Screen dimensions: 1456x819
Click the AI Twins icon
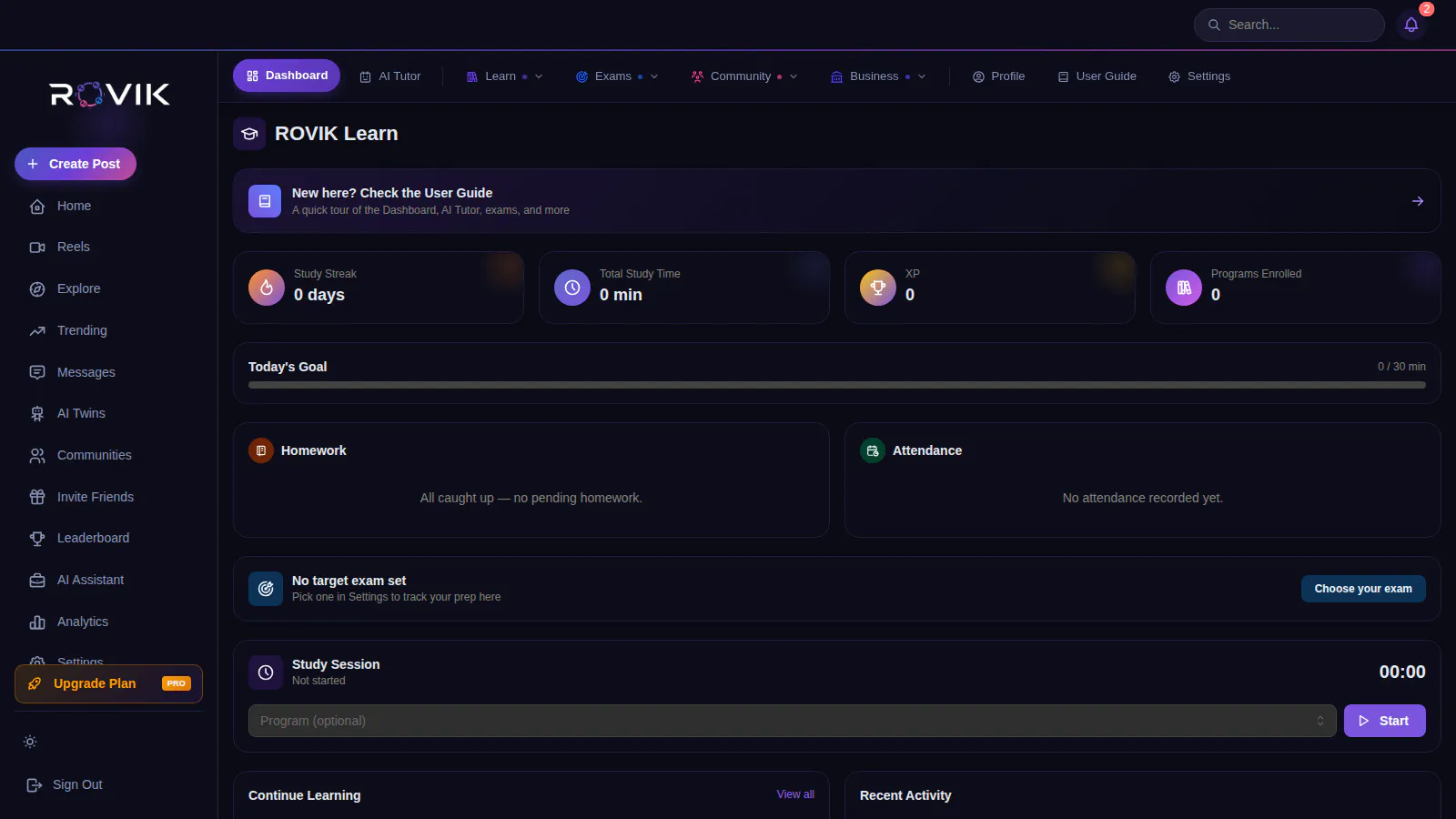pos(37,414)
